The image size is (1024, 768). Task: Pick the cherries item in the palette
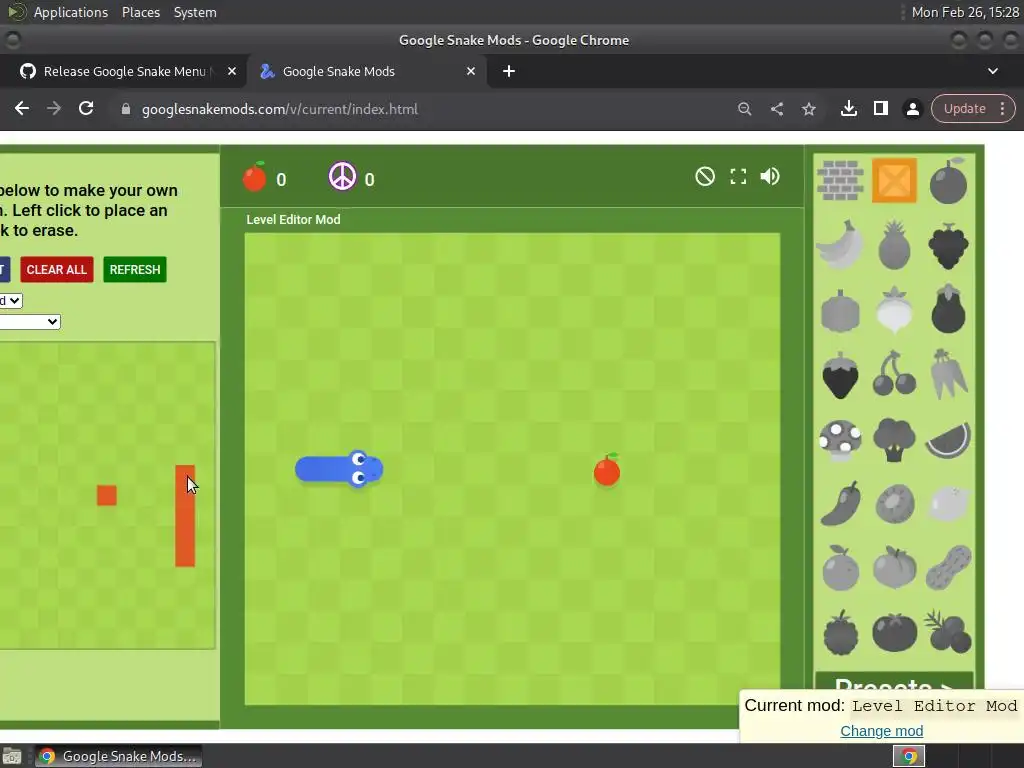coord(894,374)
